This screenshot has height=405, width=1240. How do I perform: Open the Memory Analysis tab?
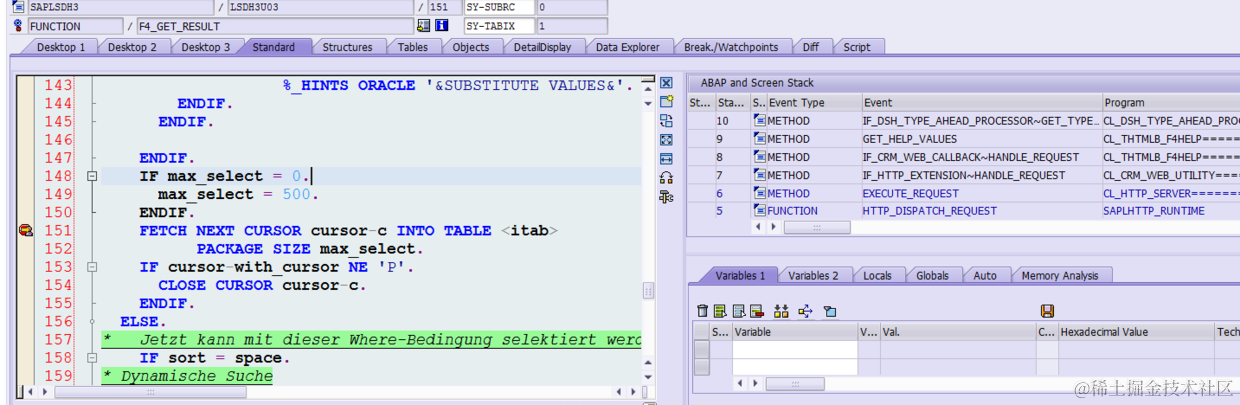[x=1060, y=275]
